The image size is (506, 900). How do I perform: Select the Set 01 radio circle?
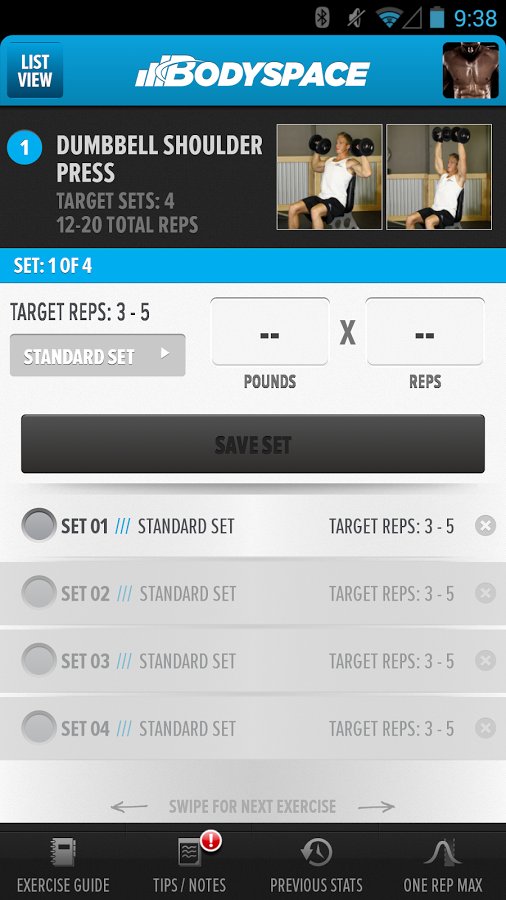pos(38,525)
